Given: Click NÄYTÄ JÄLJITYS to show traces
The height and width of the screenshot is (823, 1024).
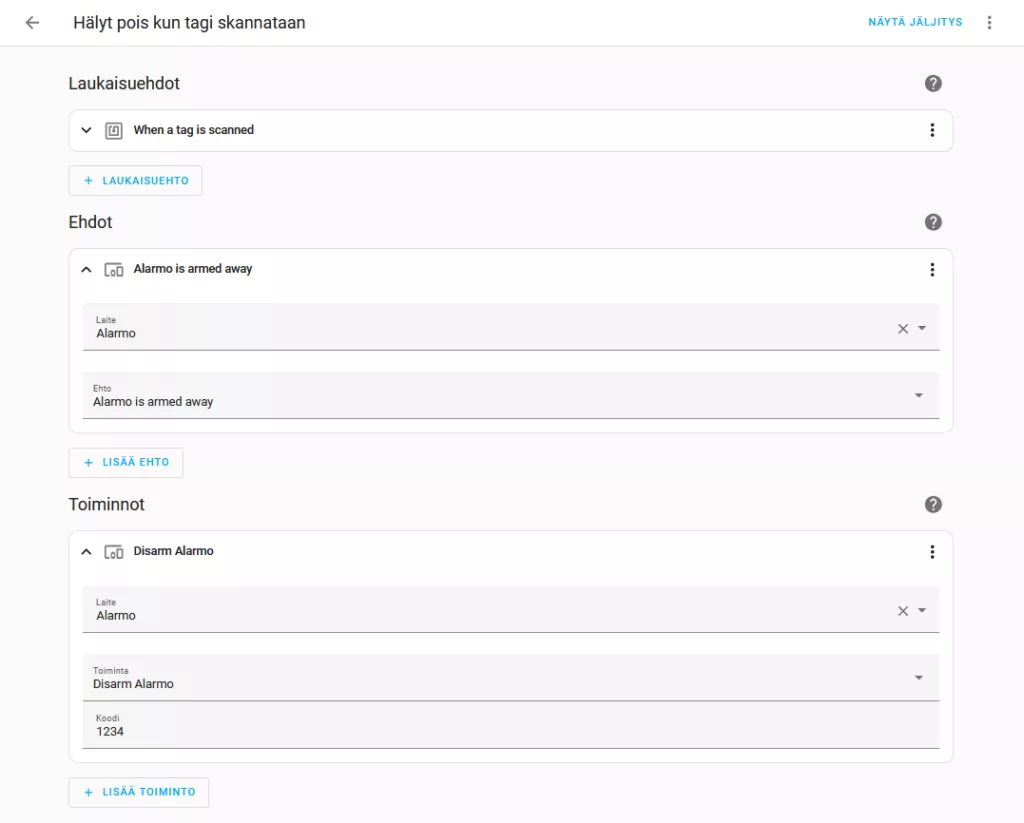Looking at the screenshot, I should (915, 22).
